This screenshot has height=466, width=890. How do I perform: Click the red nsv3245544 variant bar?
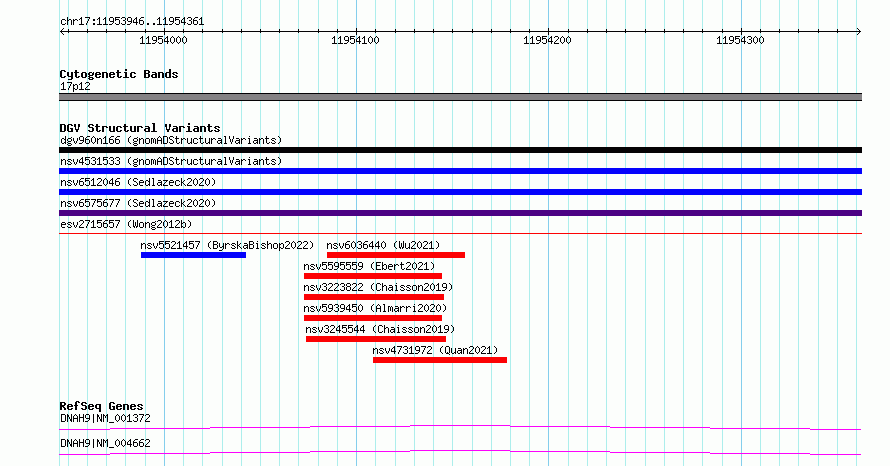click(x=376, y=339)
